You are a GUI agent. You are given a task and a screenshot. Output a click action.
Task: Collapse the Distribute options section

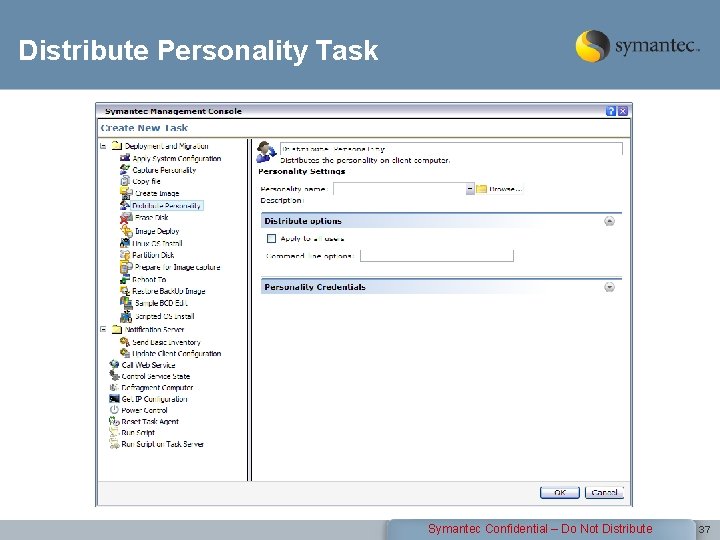(609, 221)
